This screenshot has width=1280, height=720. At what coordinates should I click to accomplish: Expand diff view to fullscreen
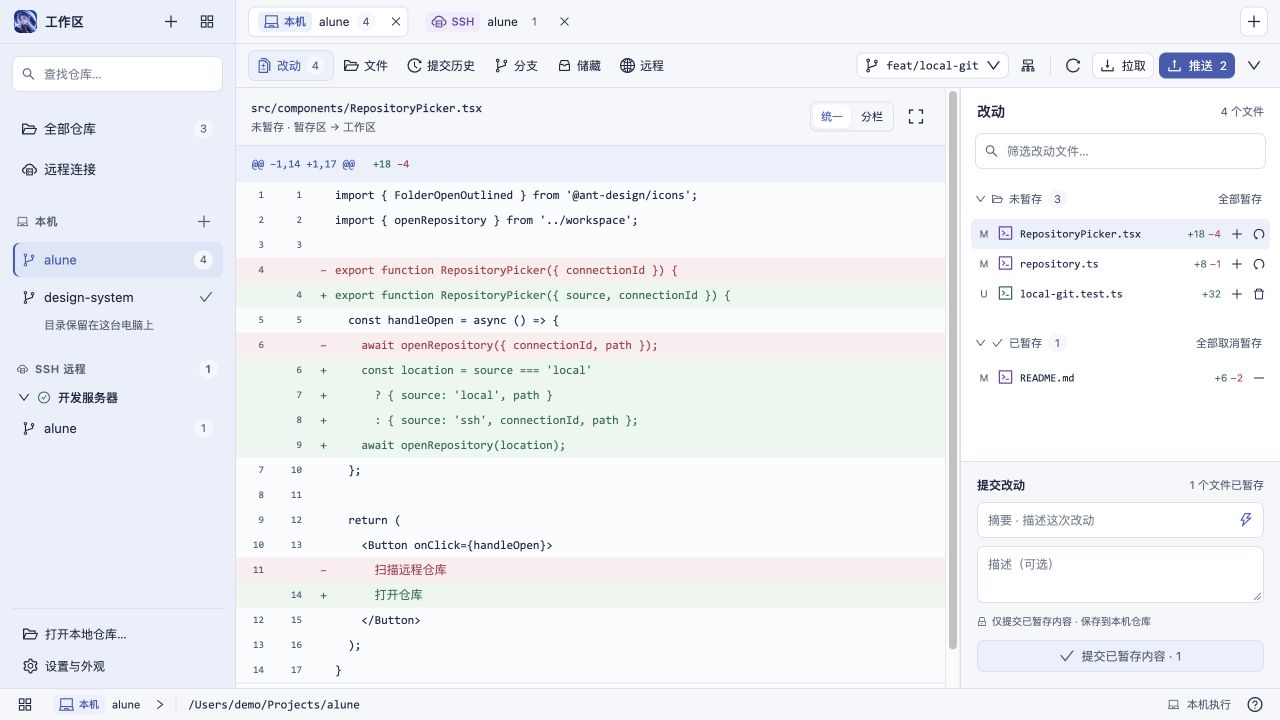pyautogui.click(x=916, y=117)
